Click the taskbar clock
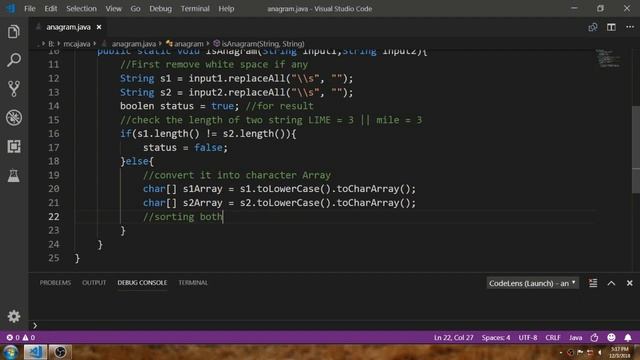The image size is (640, 360). [620, 352]
